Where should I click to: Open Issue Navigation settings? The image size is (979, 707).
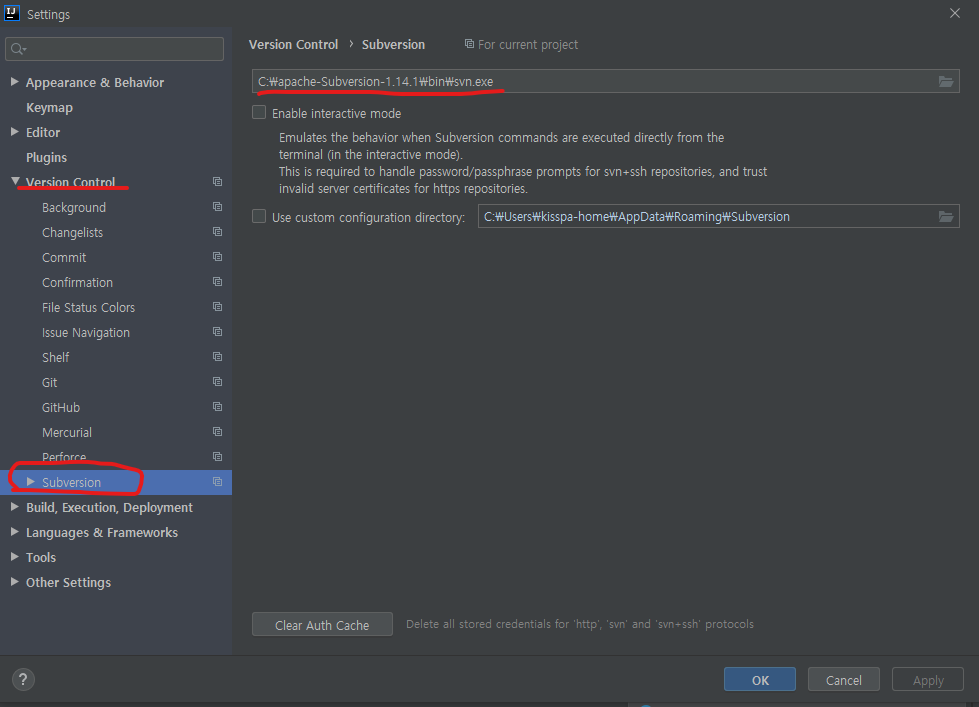[x=86, y=332]
